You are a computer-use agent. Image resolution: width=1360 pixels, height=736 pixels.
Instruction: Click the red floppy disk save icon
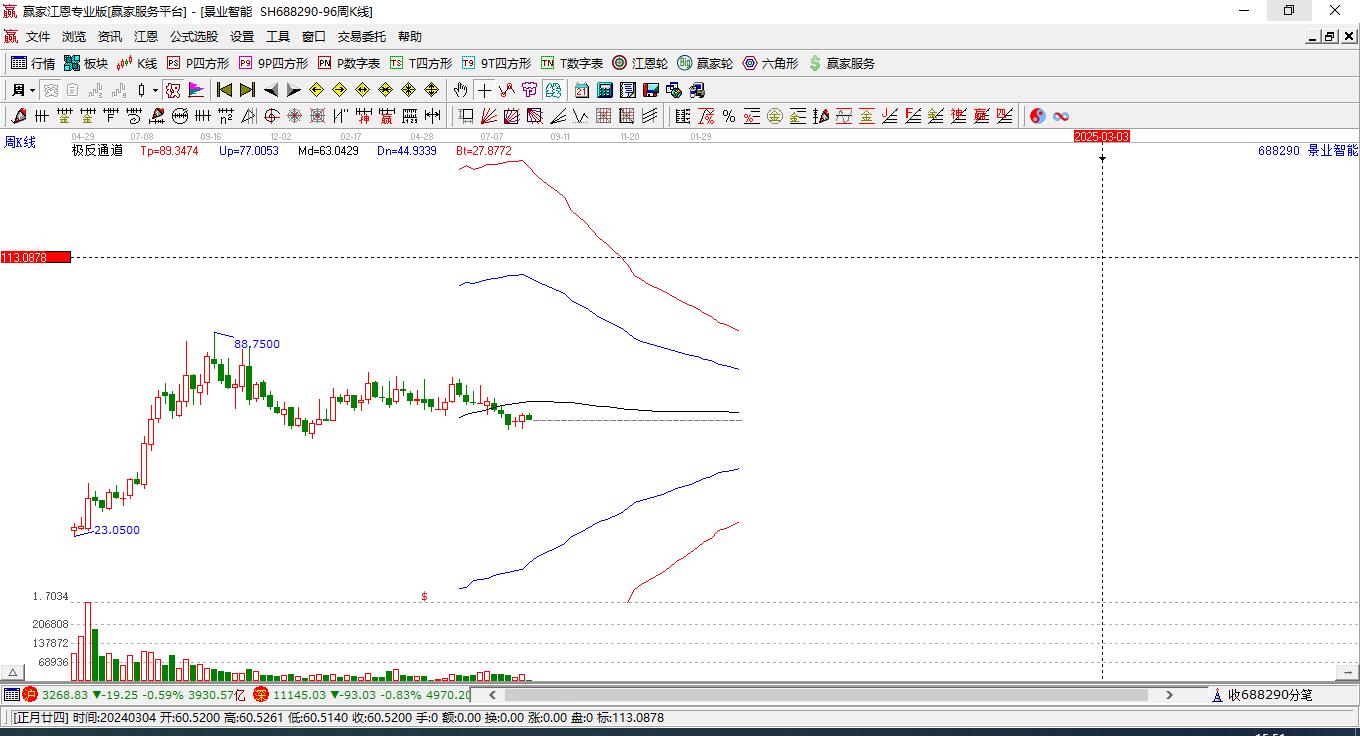pyautogui.click(x=651, y=90)
